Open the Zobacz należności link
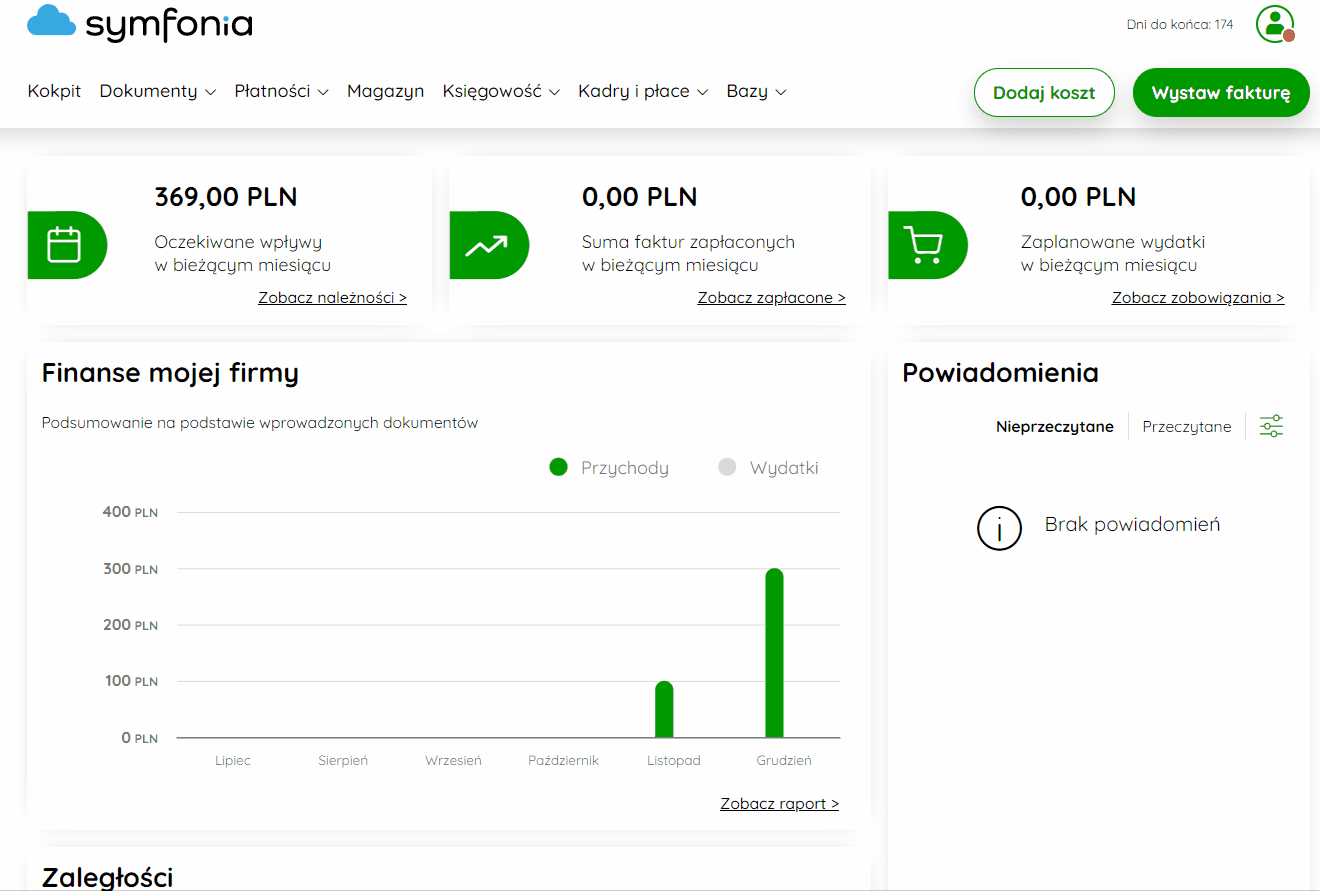The height and width of the screenshot is (891, 1320). (x=332, y=298)
